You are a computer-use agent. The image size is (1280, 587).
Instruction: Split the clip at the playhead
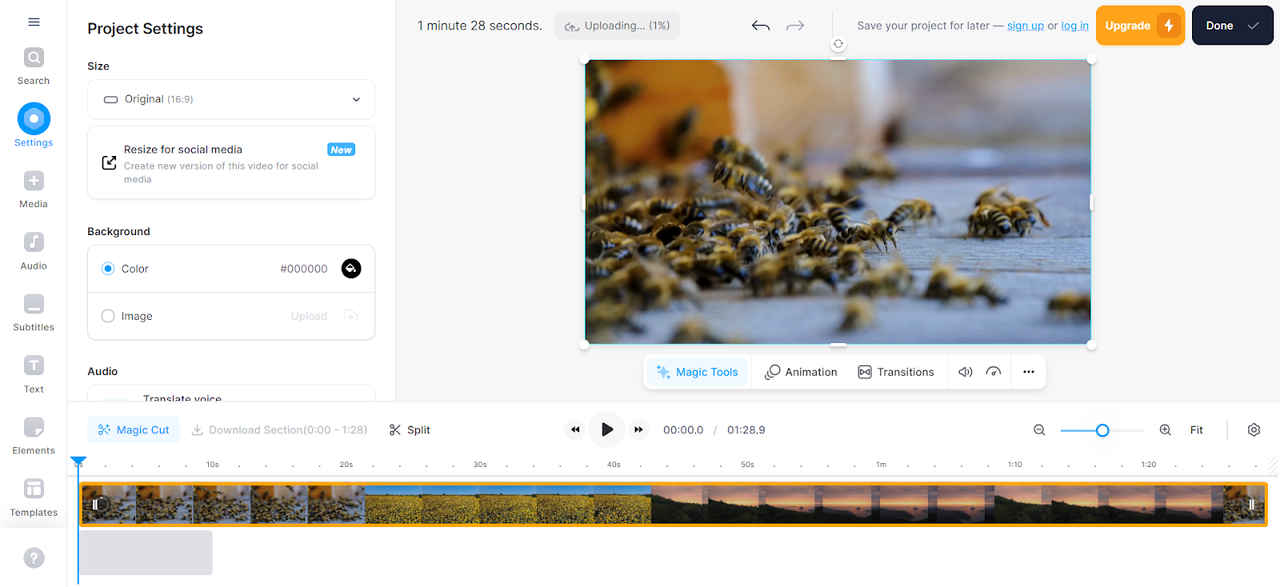pyautogui.click(x=410, y=430)
